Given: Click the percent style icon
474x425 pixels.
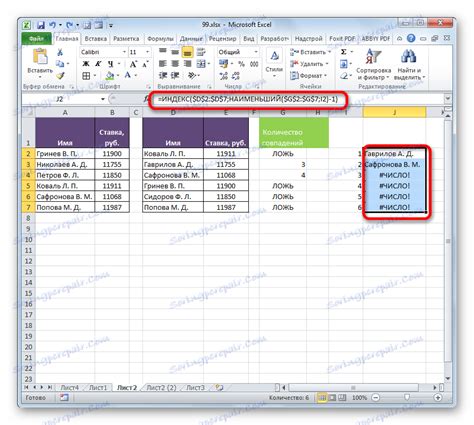Looking at the screenshot, I should pyautogui.click(x=241, y=64).
